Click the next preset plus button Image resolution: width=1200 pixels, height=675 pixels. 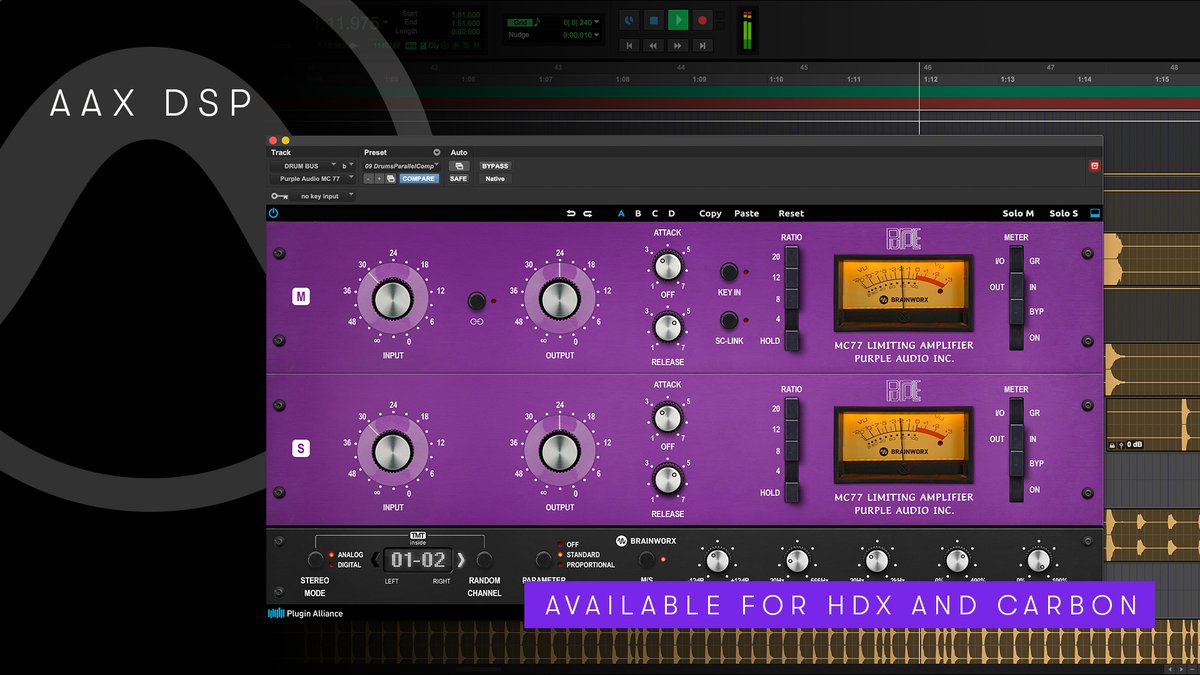[379, 178]
